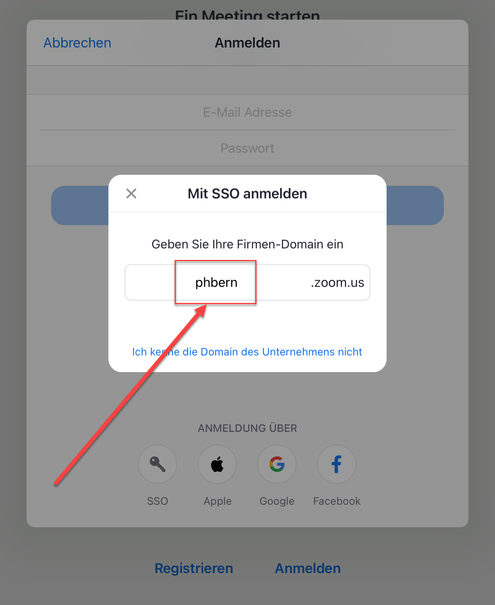Tap Abbrechen to cancel sign-in
This screenshot has width=495, height=605.
[x=77, y=43]
